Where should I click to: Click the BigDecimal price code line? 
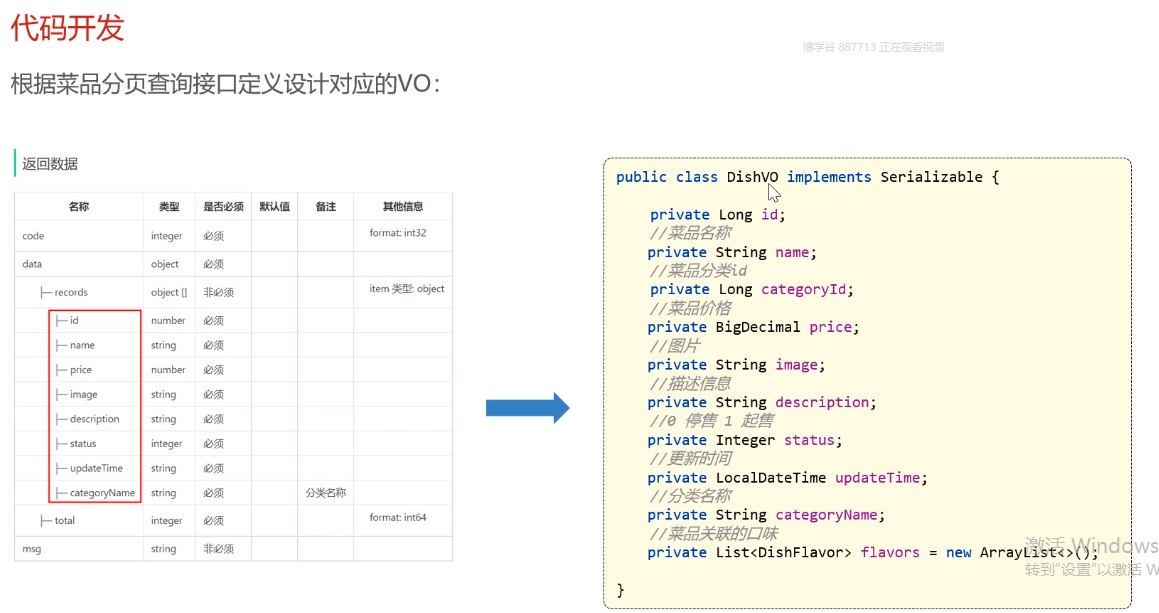pos(753,327)
